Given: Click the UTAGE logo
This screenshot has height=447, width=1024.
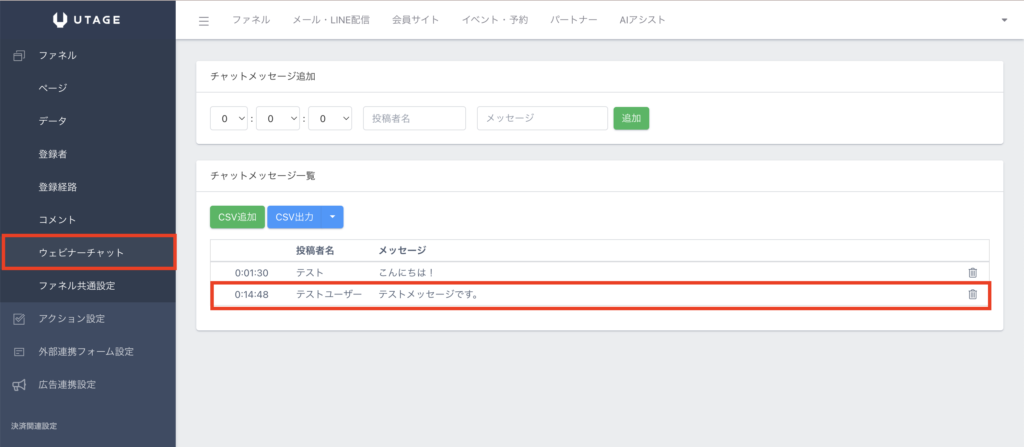Looking at the screenshot, I should 87,20.
